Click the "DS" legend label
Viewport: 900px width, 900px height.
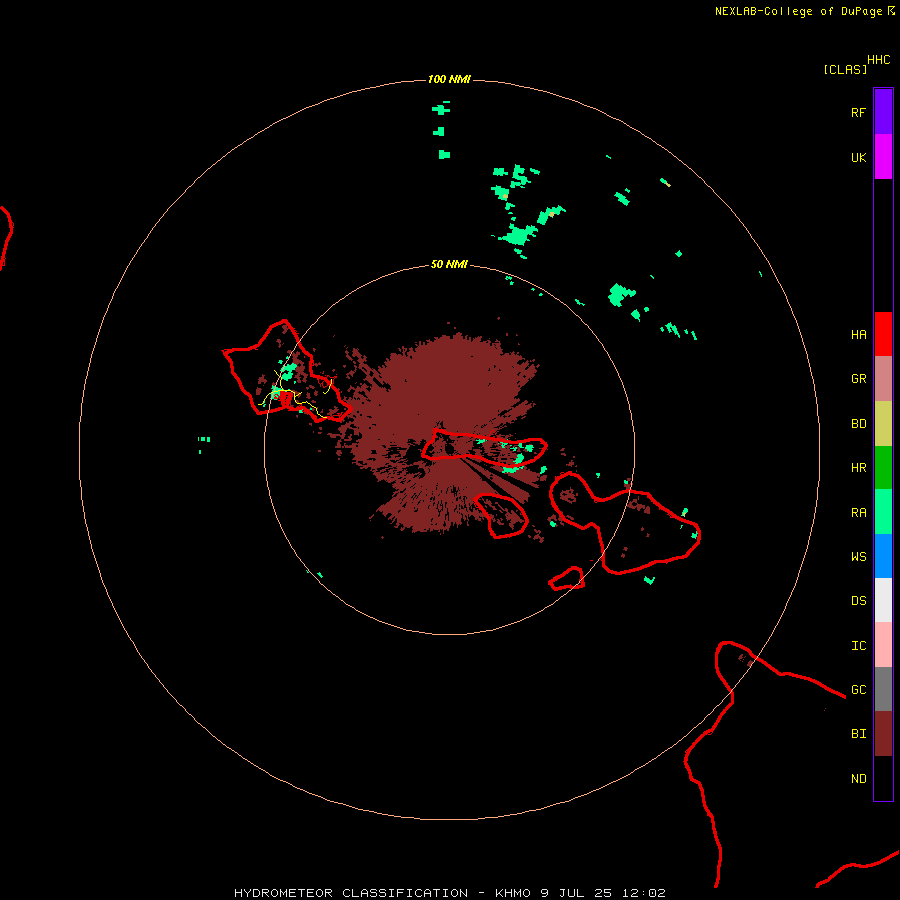858,601
